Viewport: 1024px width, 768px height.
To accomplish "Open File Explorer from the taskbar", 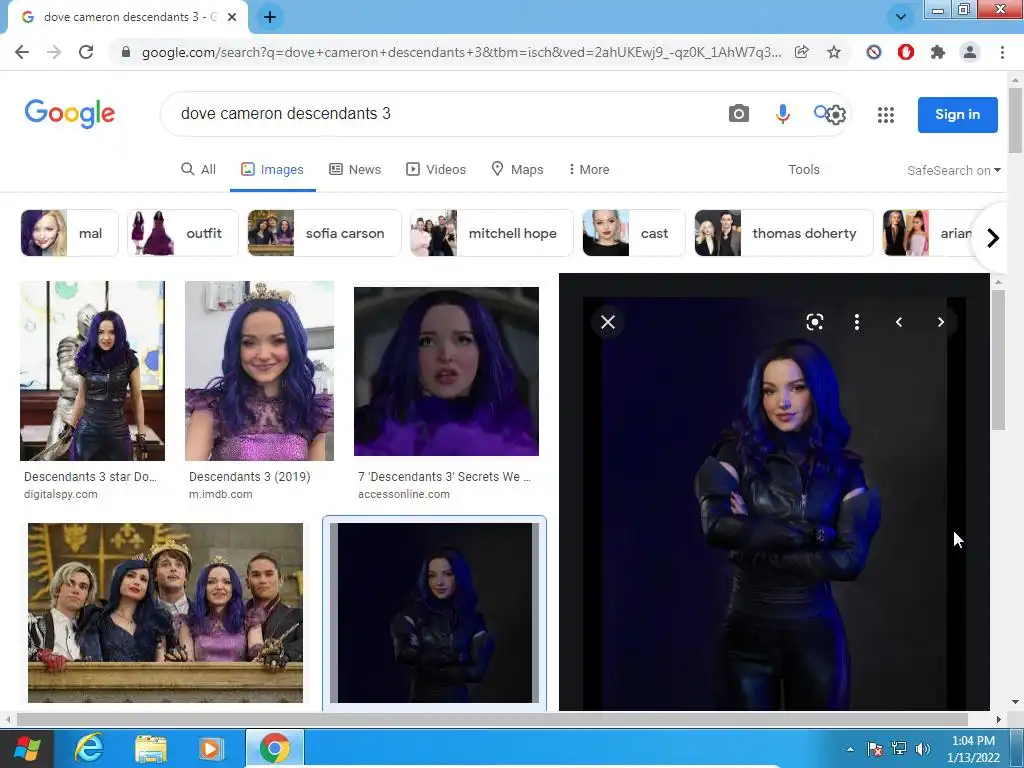I will [x=151, y=748].
